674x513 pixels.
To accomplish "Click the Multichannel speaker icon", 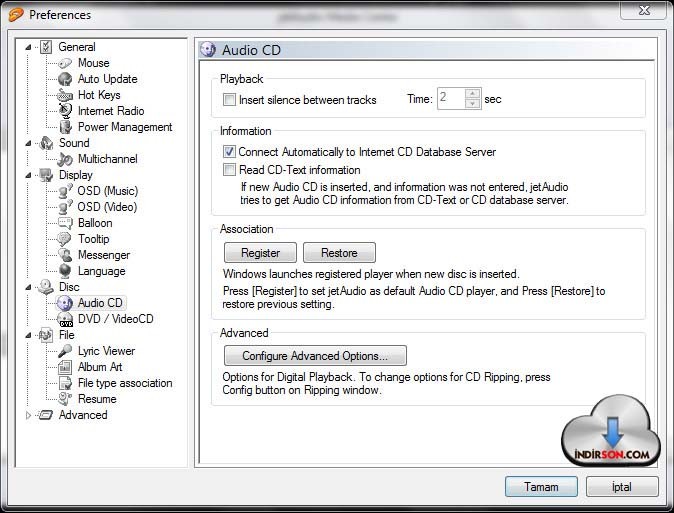I will (65, 159).
